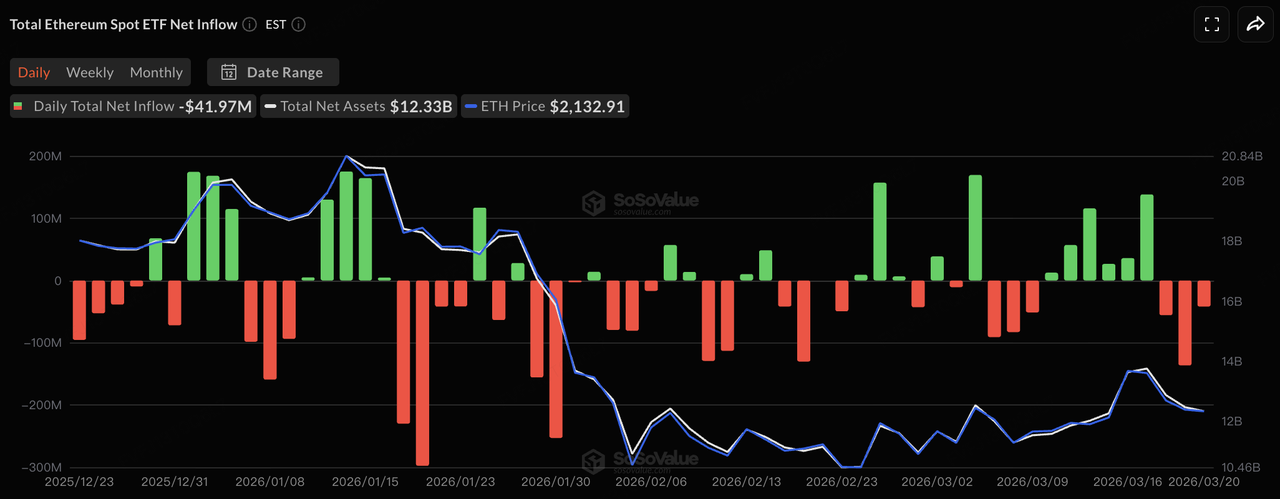Open the chart in fullscreen mode
The width and height of the screenshot is (1280, 499).
pos(1211,25)
